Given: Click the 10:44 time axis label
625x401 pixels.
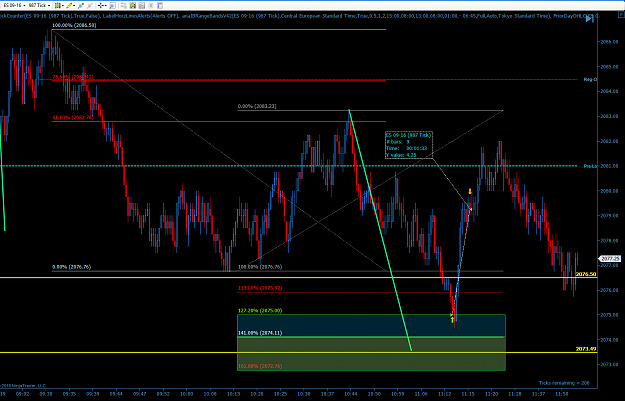Looking at the screenshot, I should click(x=350, y=394).
